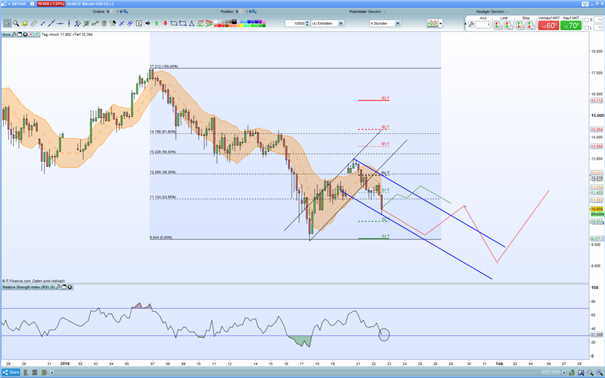Viewport: 605px width, 378px height.
Task: Click the black right arrow tool
Action: (148, 23)
